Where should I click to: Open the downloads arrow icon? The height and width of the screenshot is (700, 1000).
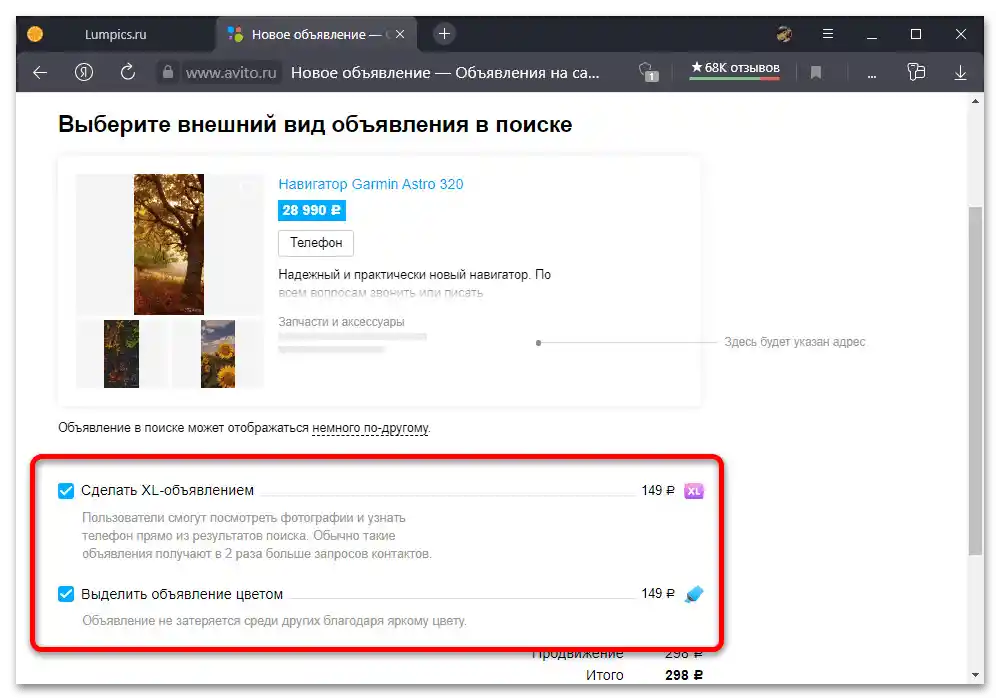click(x=960, y=73)
